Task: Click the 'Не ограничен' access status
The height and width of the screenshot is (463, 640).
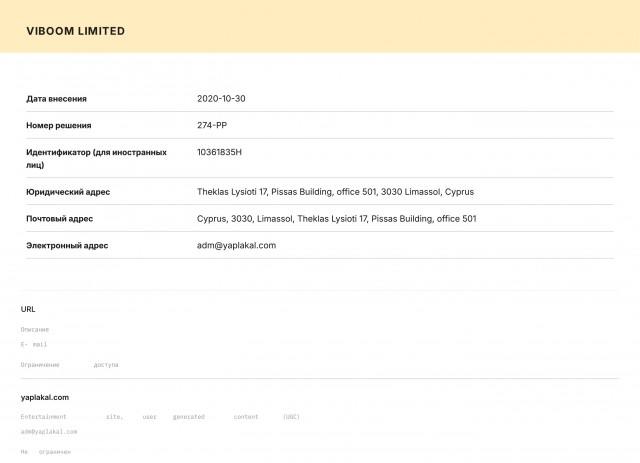Action: coord(46,452)
